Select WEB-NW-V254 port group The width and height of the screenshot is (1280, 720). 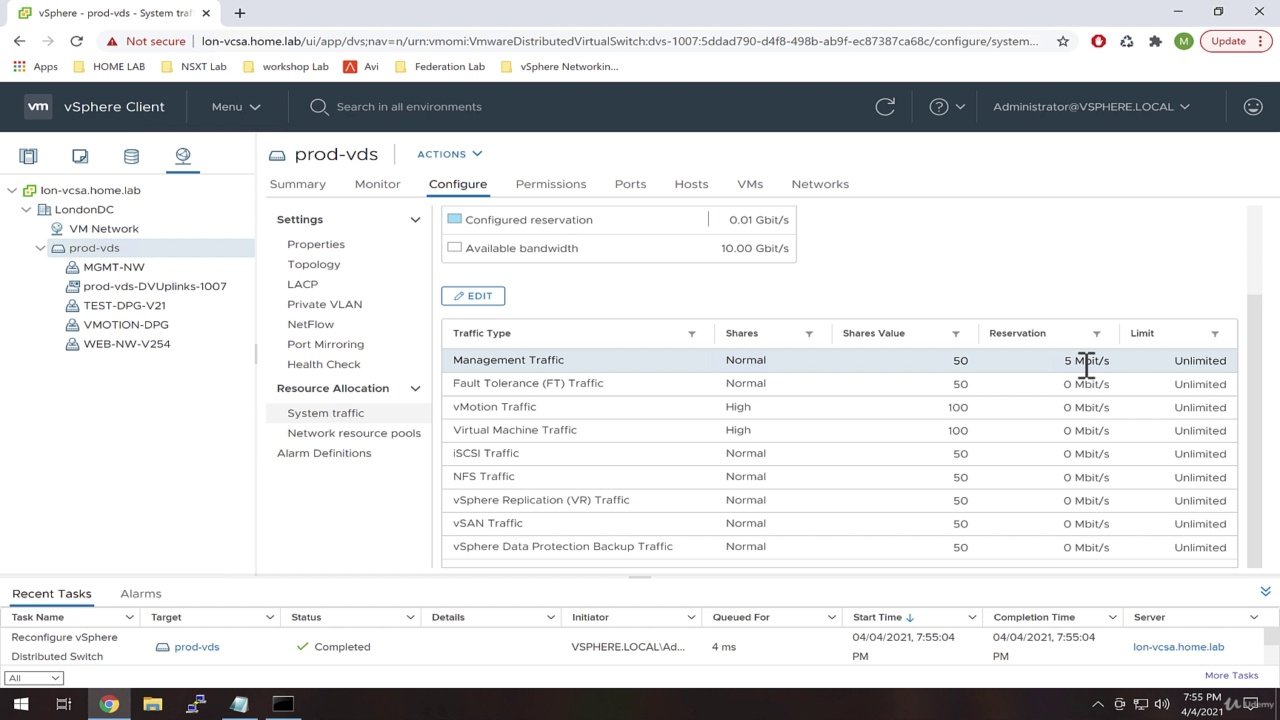coord(126,344)
